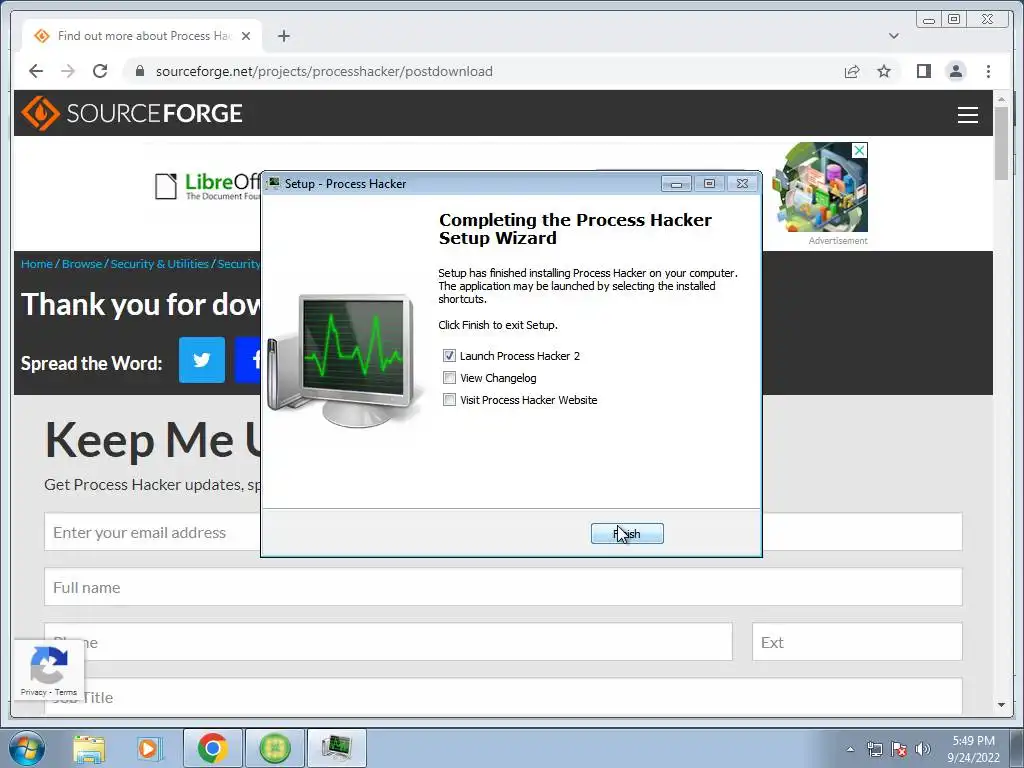The width and height of the screenshot is (1024, 768).
Task: Share on Twitter button
Action: pos(202,360)
